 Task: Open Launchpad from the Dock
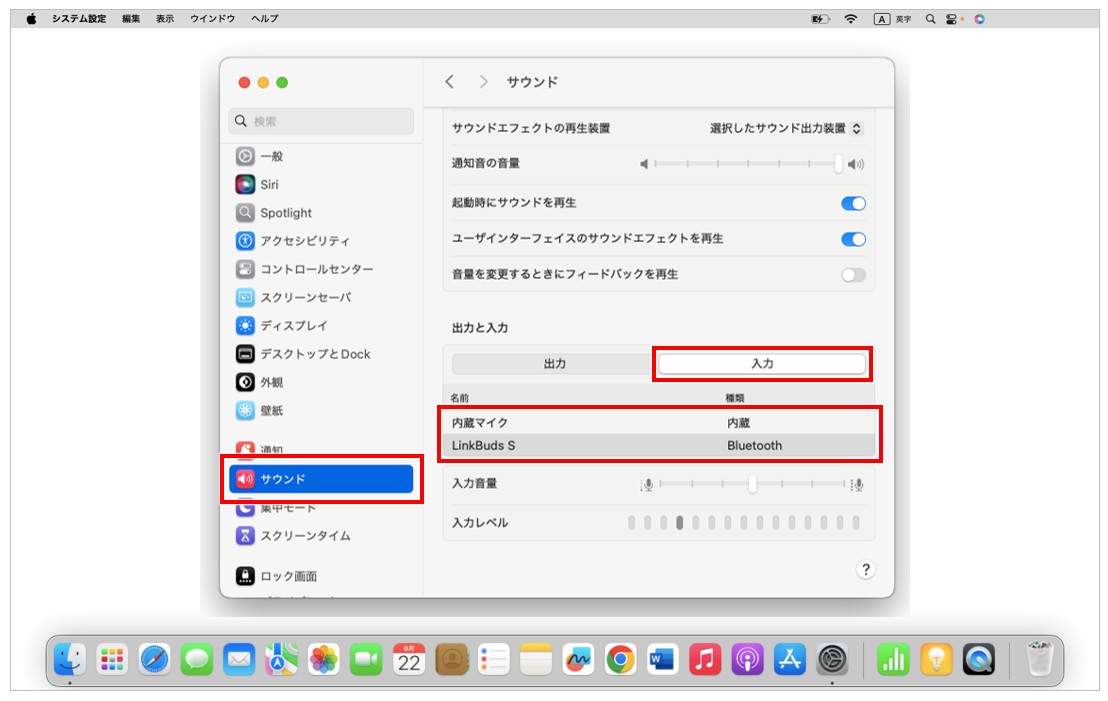[112, 660]
